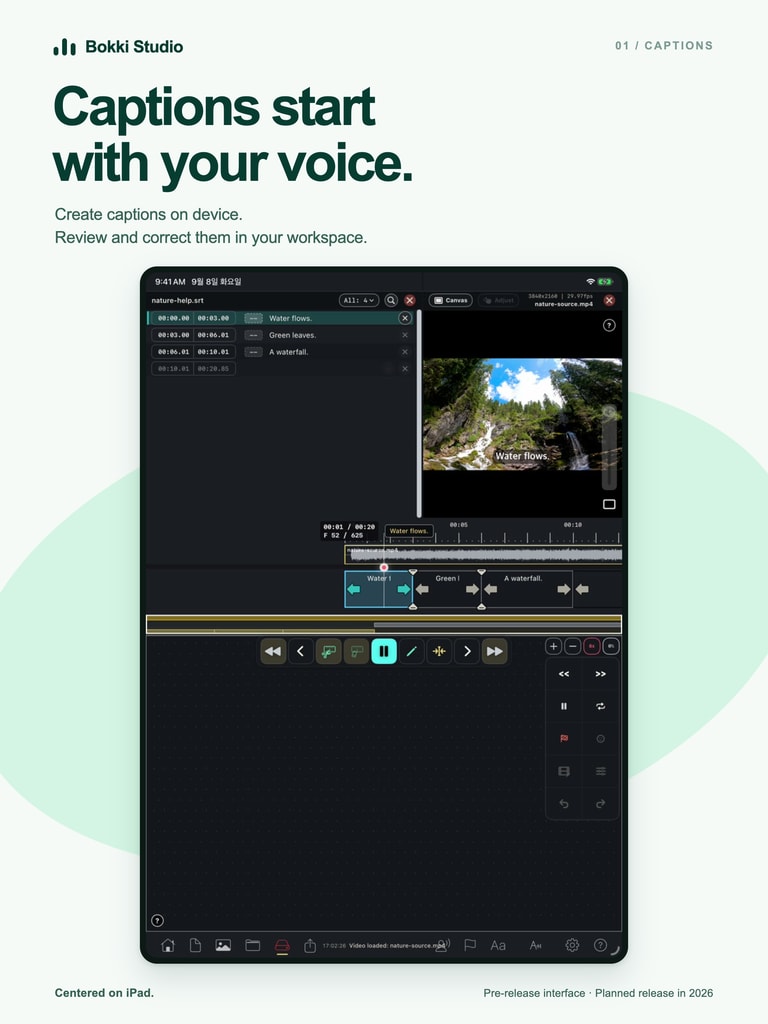Click the pause button in the side panel
Screen dimensions: 768x1024
564,706
